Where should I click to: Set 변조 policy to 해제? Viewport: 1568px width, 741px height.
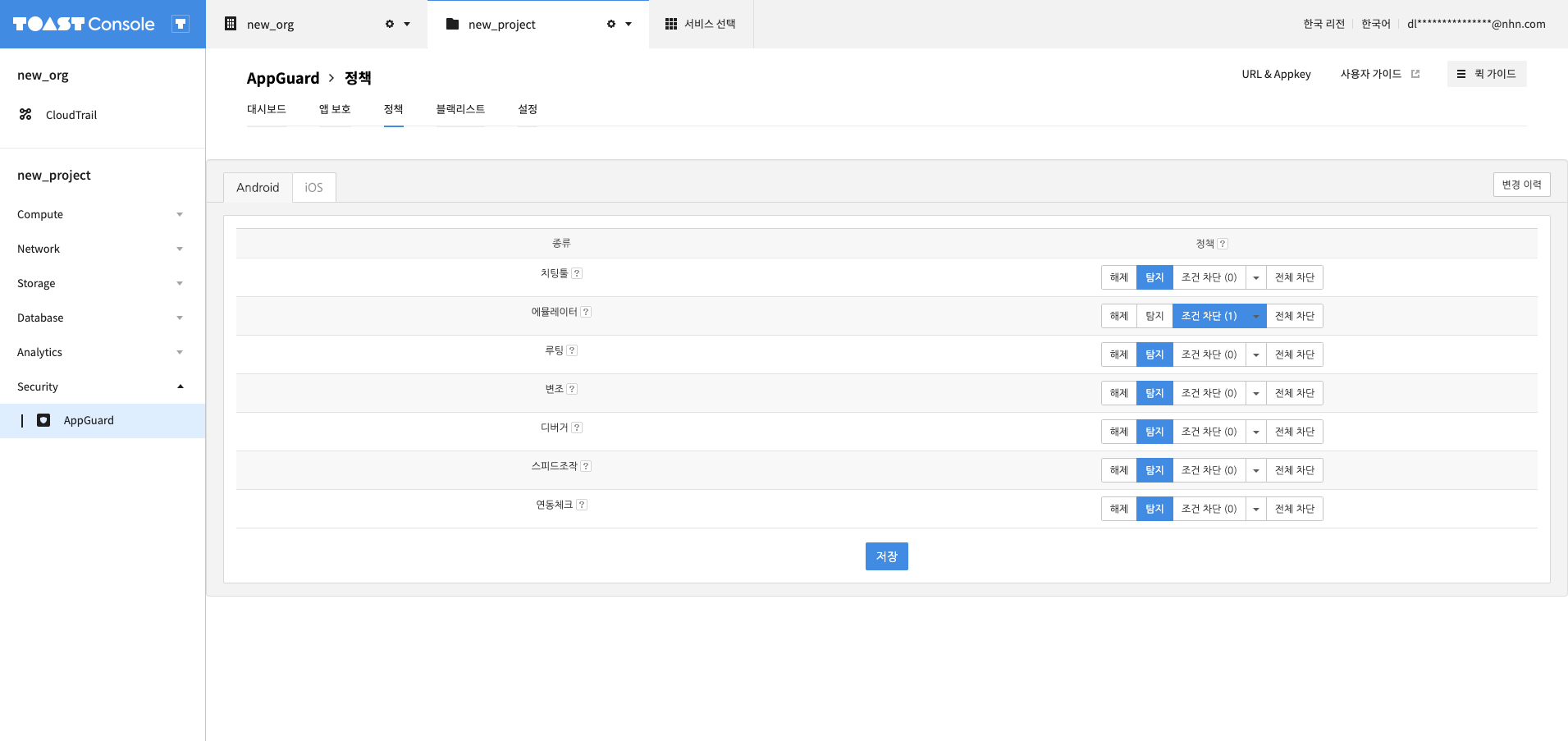tap(1119, 393)
